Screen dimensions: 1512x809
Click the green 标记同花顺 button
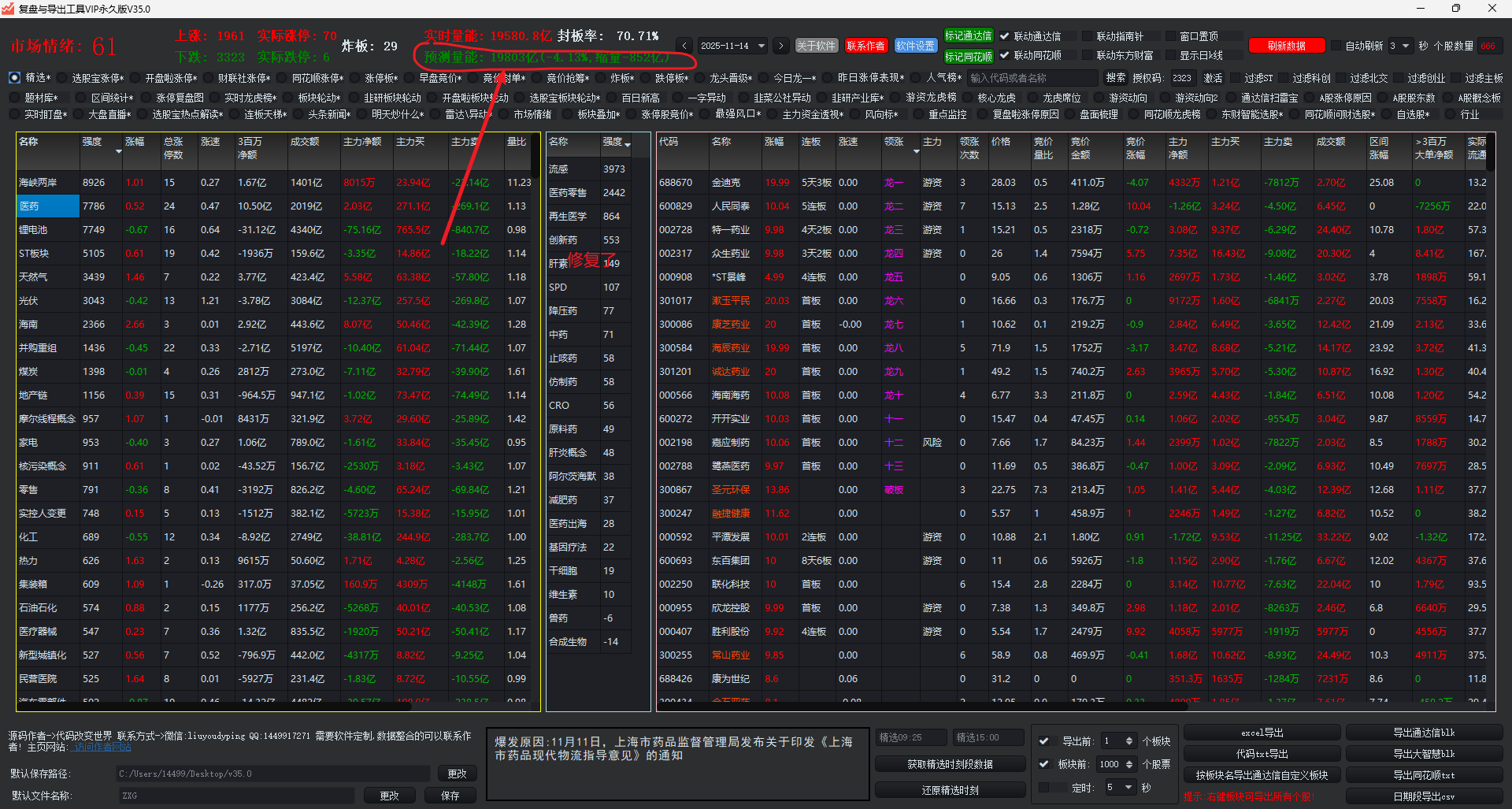(x=969, y=56)
